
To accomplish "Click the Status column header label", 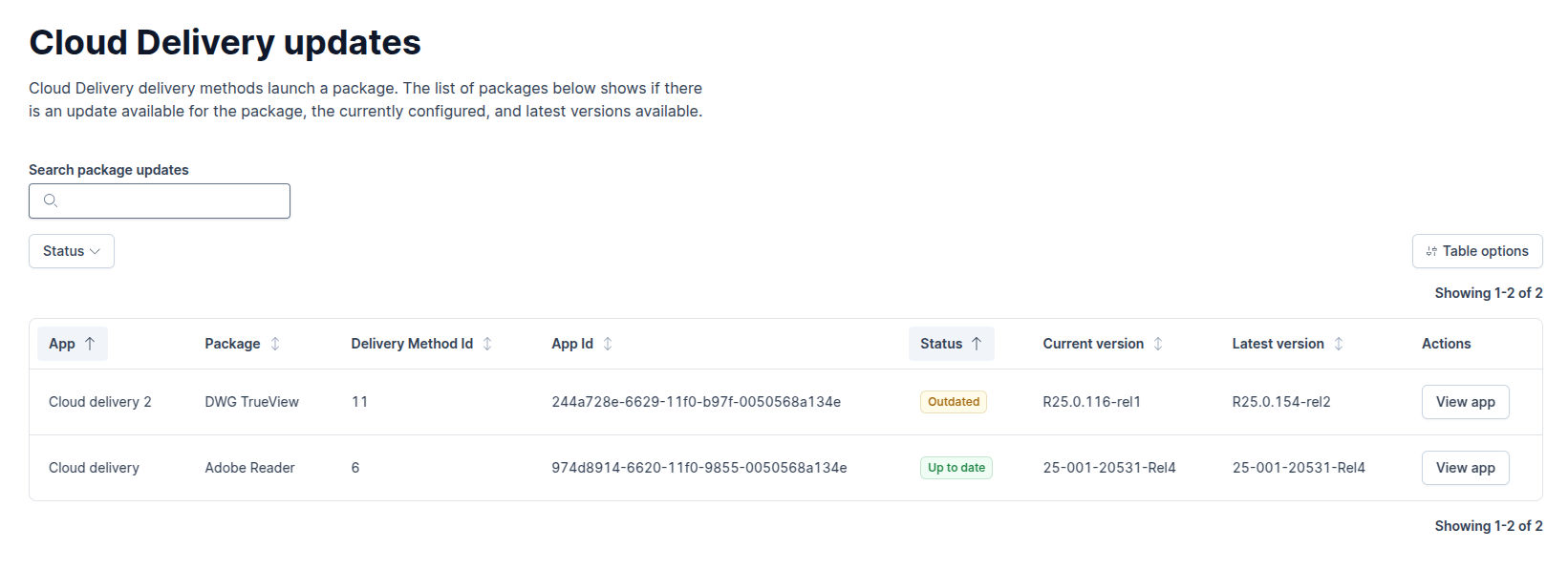I will (x=940, y=344).
